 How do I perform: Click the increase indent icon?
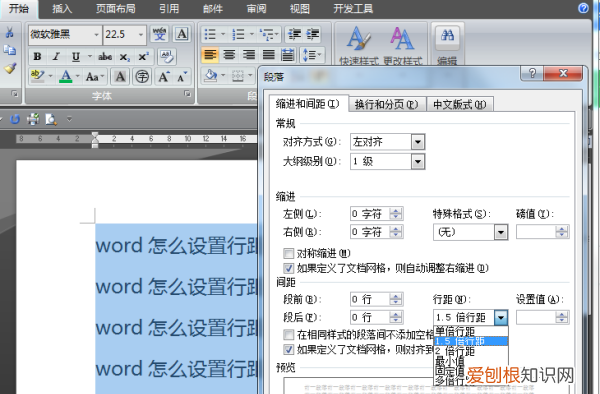coord(313,34)
